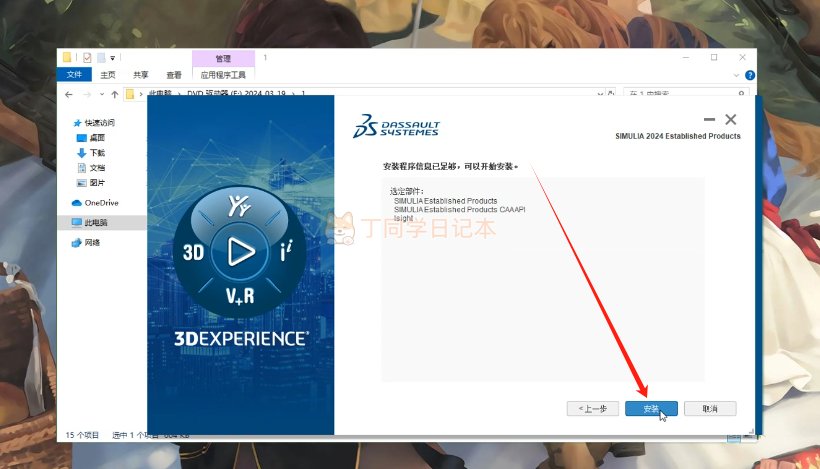Click the 取消 (Cancel) button
This screenshot has width=820, height=469.
point(710,409)
